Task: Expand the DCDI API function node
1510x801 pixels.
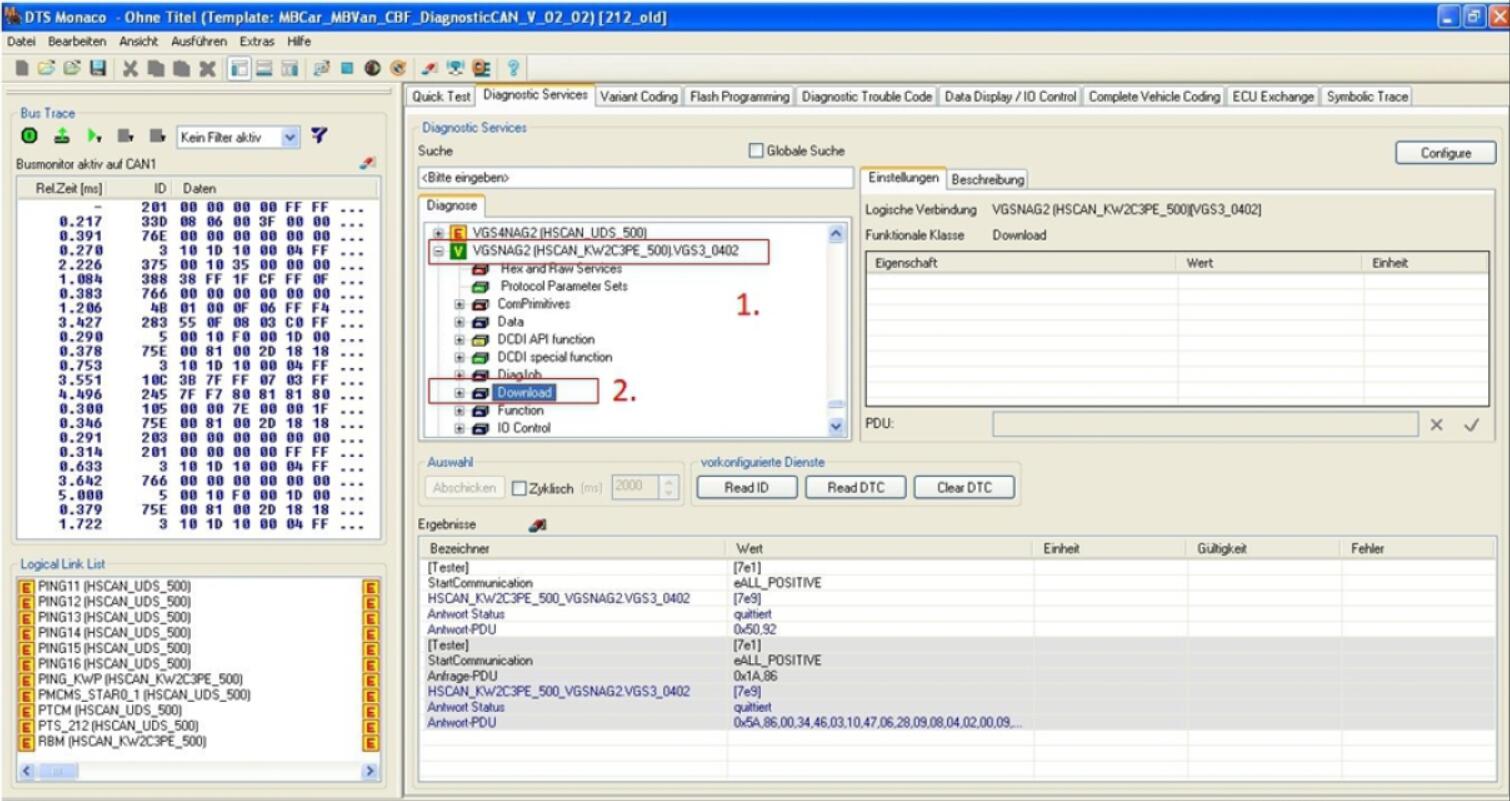Action: pos(460,340)
